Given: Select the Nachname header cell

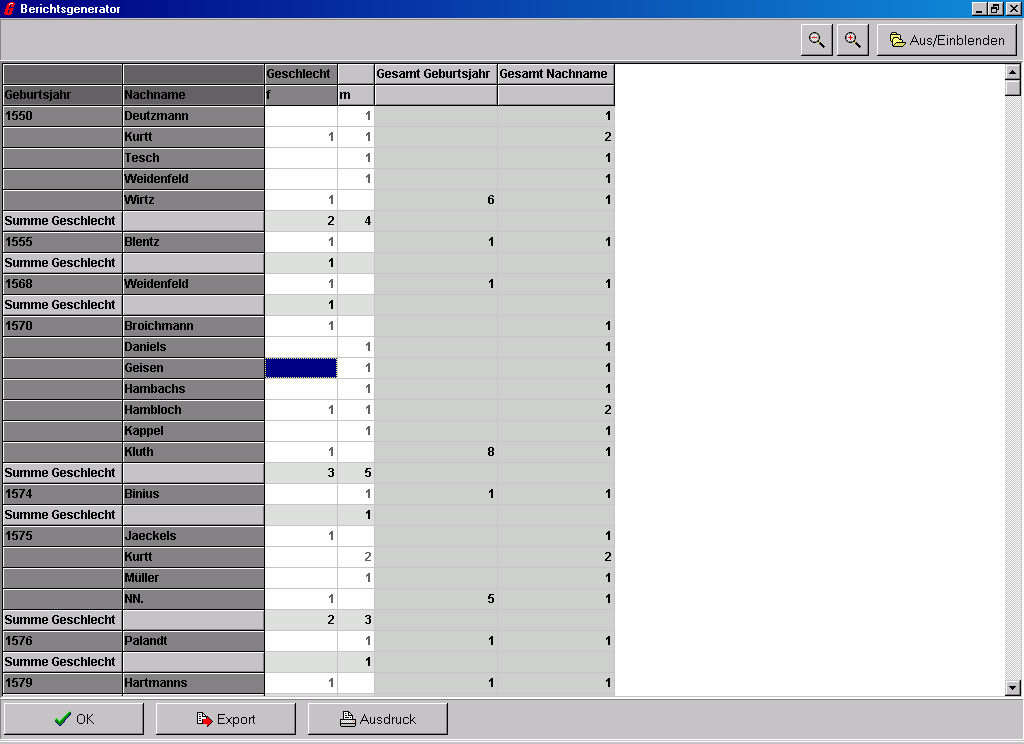Looking at the screenshot, I should pyautogui.click(x=193, y=95).
